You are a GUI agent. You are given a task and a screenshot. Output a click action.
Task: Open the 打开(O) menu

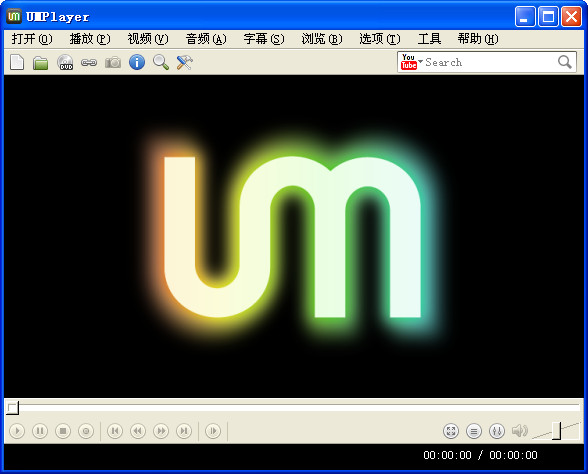point(32,39)
